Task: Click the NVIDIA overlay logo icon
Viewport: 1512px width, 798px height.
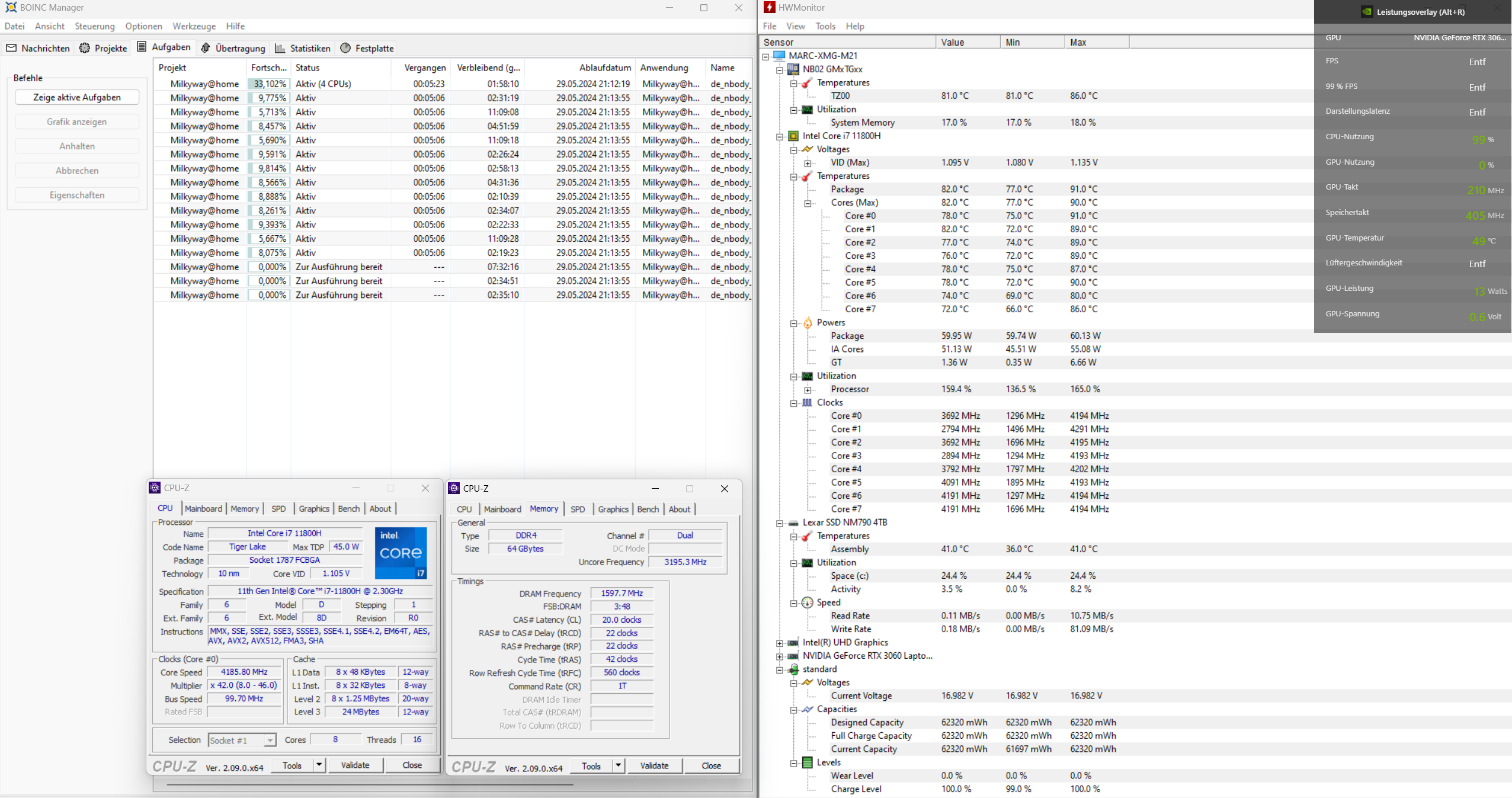Action: tap(1366, 12)
